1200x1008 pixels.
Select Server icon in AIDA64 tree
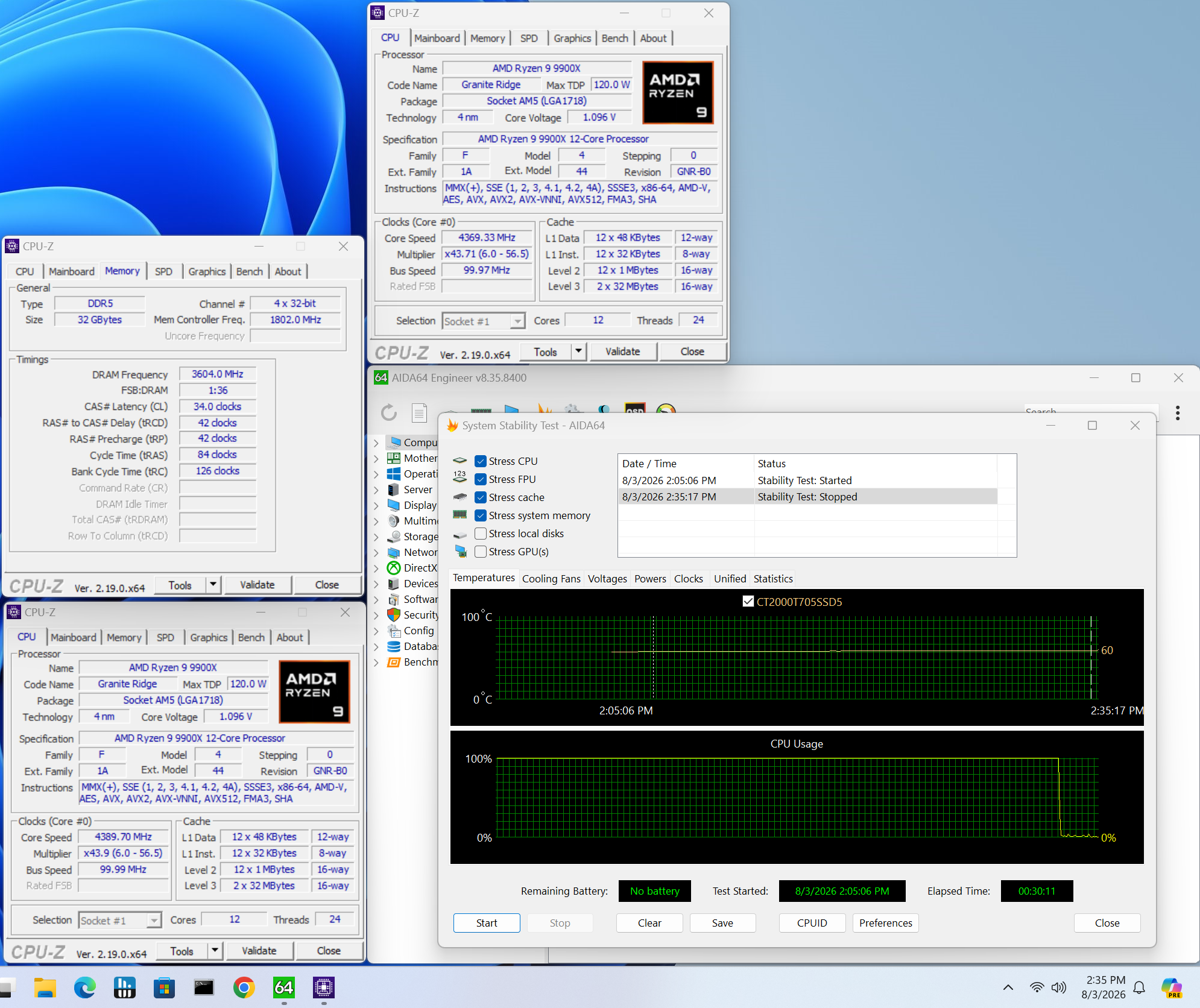click(394, 489)
